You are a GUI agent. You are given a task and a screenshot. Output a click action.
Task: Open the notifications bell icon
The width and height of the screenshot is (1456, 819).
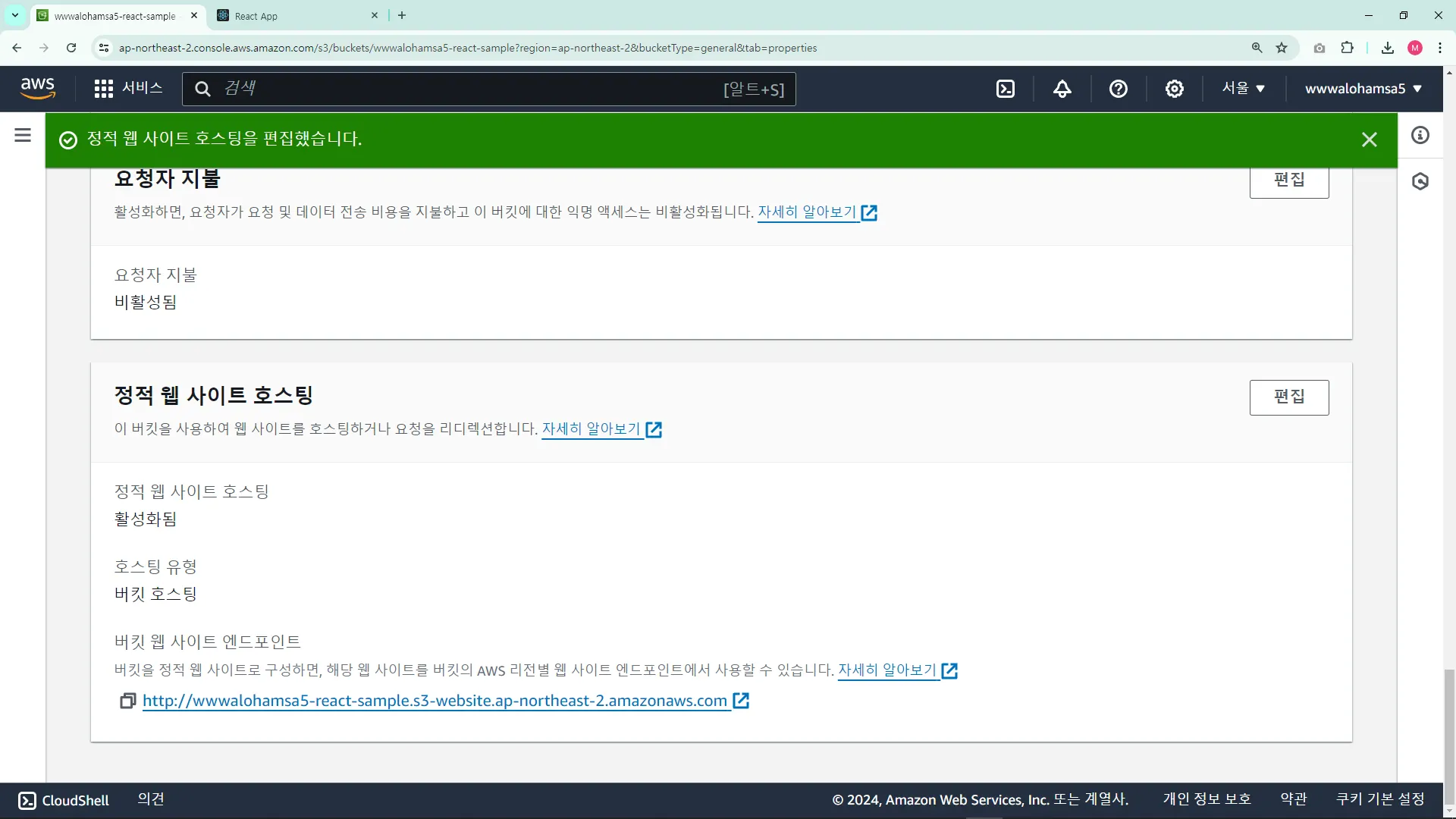[x=1062, y=89]
